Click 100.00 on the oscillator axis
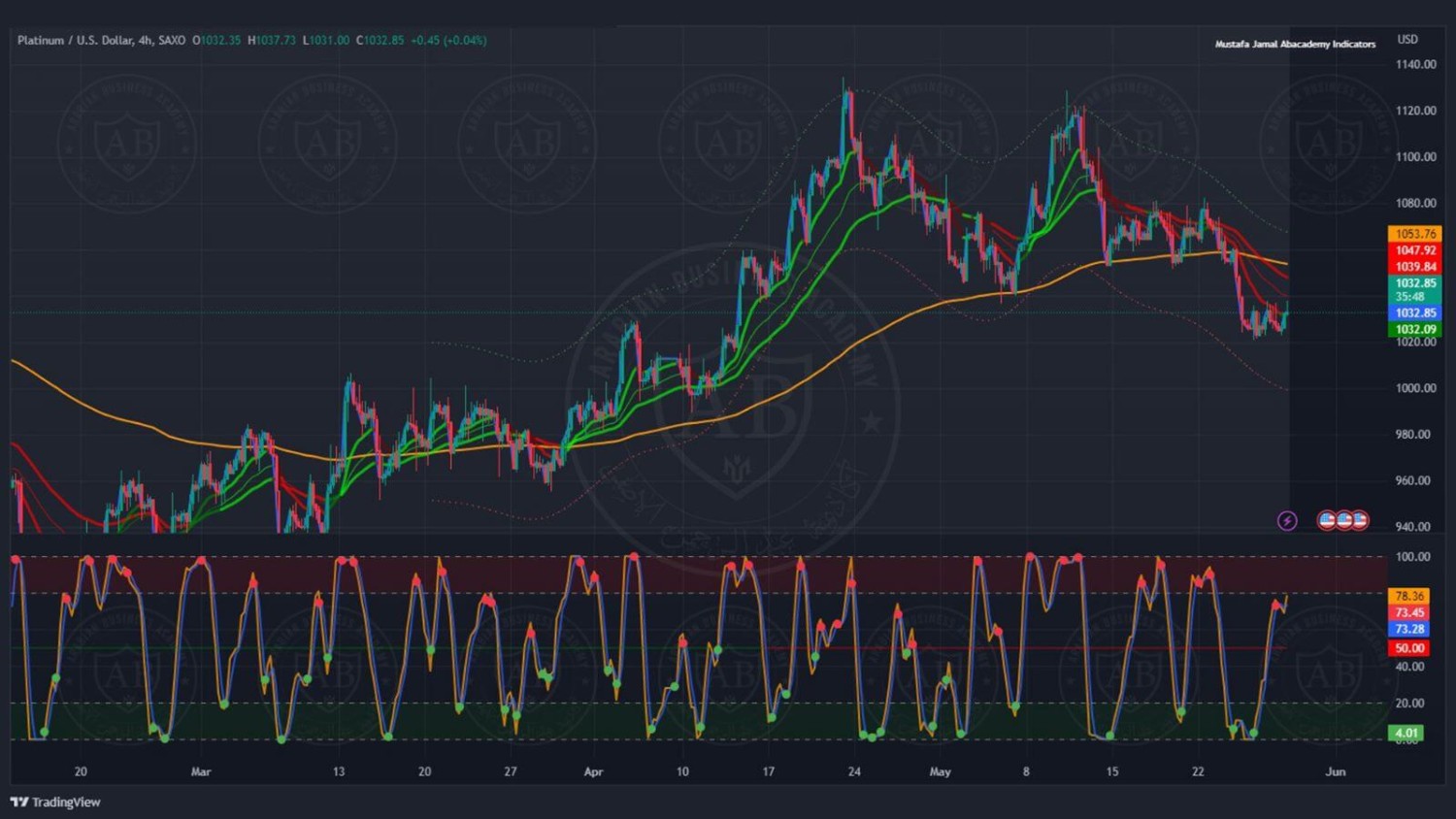This screenshot has width=1456, height=819. click(1412, 557)
